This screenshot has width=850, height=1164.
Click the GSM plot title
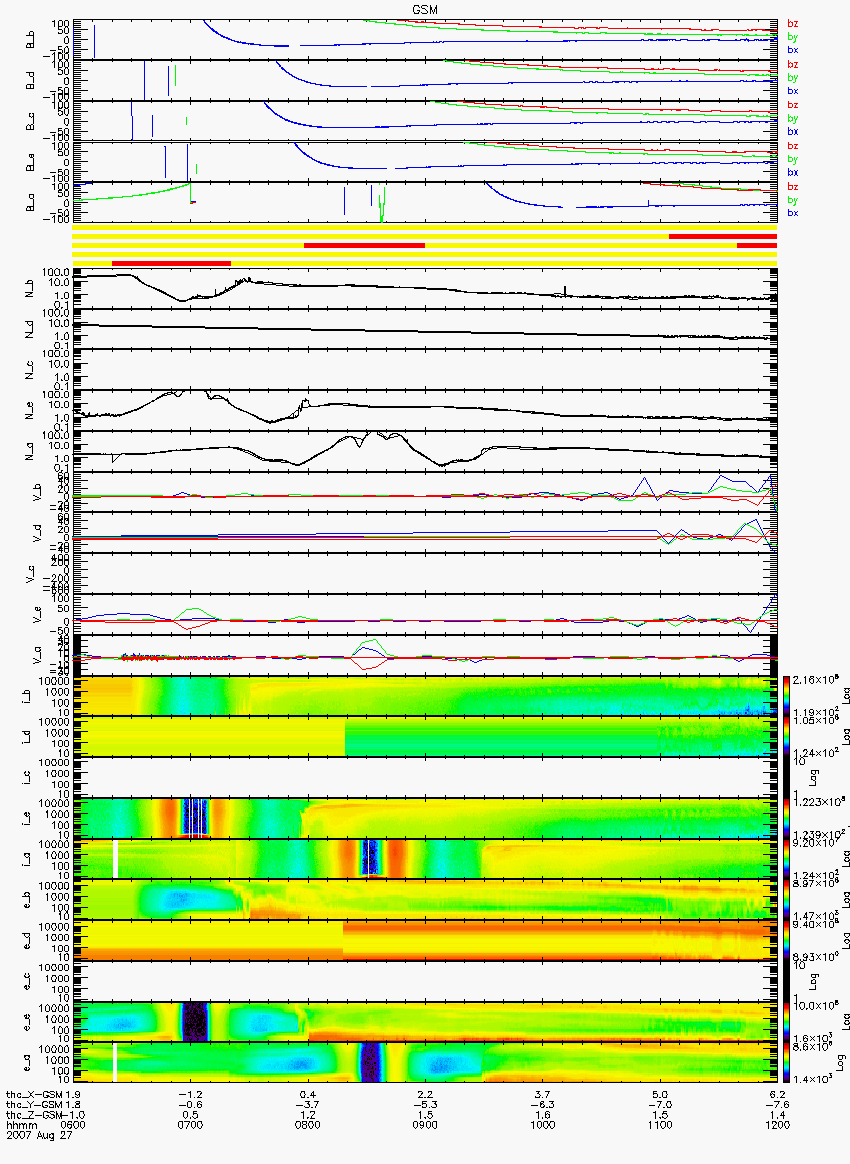click(425, 10)
